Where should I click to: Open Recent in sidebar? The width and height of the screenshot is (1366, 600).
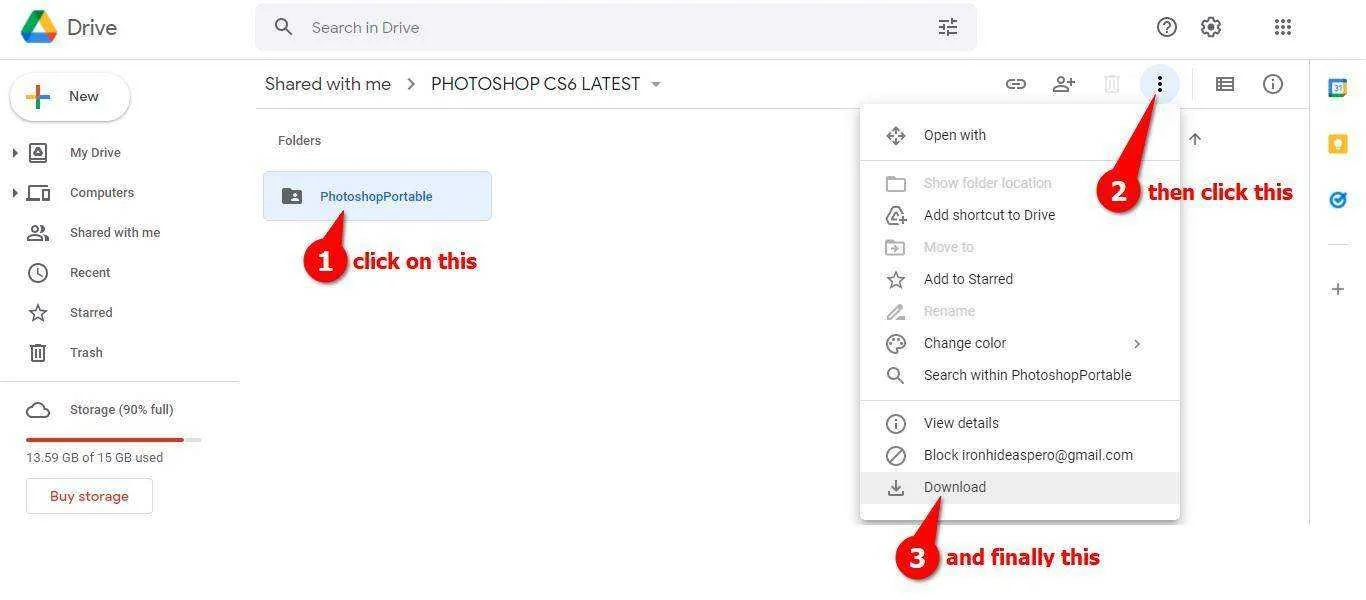(90, 273)
